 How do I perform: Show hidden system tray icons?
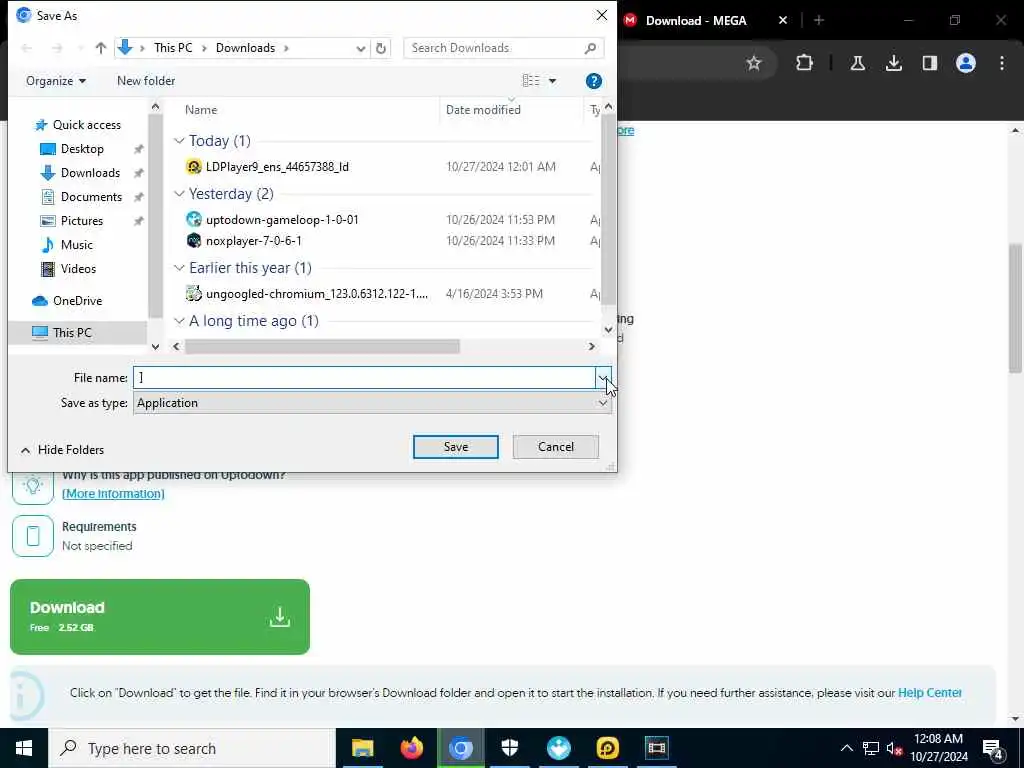(x=846, y=748)
